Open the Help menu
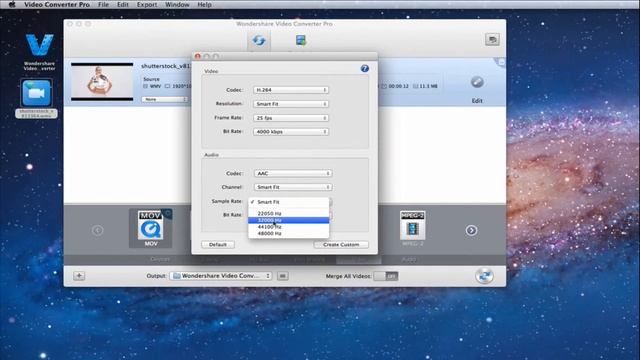Image resolution: width=640 pixels, height=360 pixels. 204,4
